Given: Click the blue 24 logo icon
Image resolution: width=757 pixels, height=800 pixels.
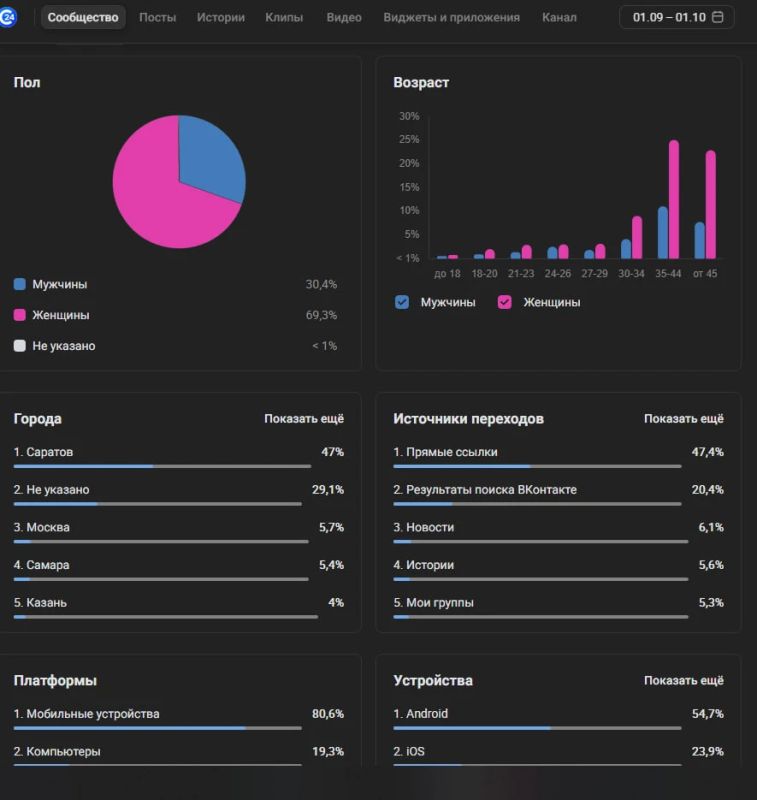Looking at the screenshot, I should 8,17.
